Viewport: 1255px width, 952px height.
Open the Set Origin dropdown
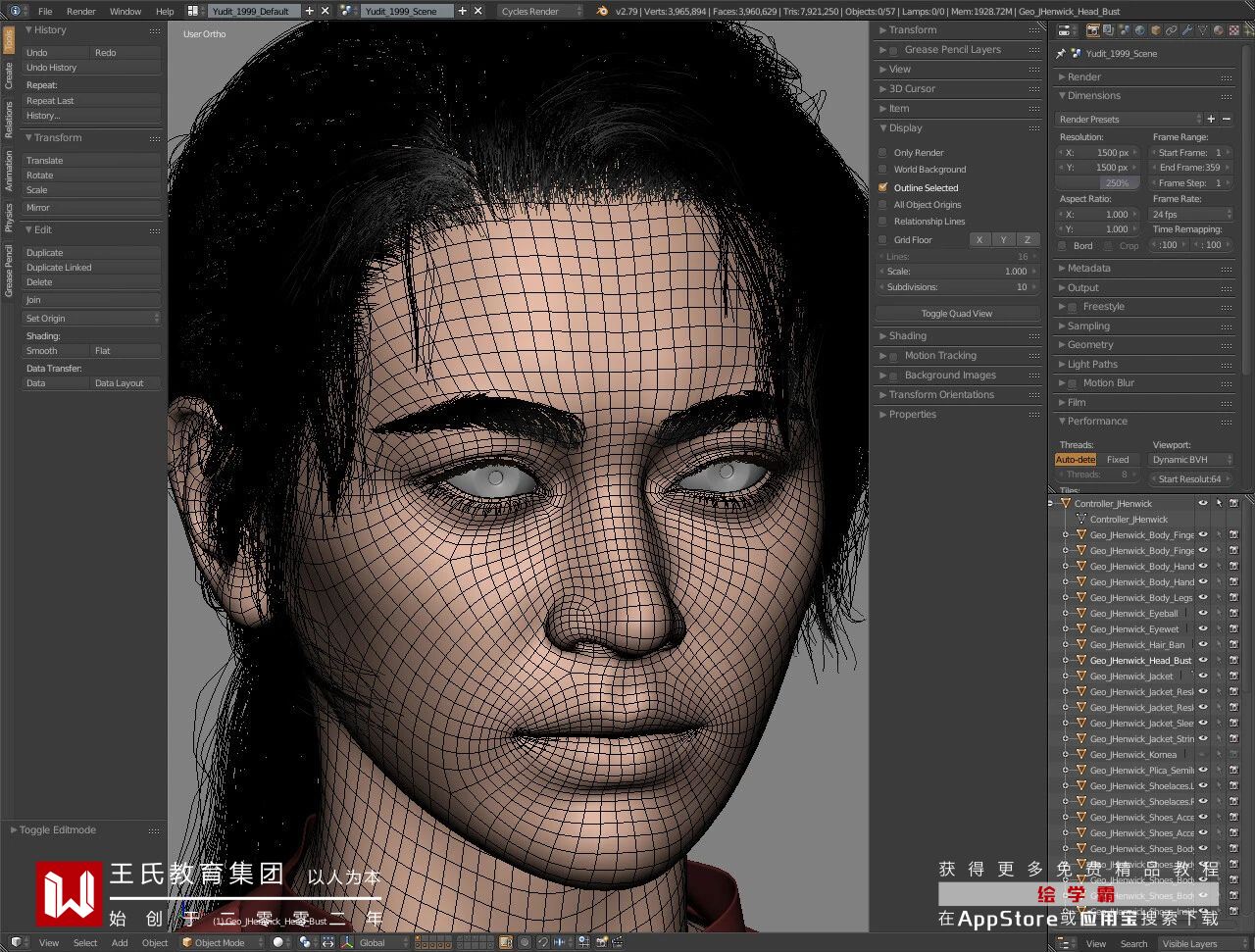click(x=91, y=319)
